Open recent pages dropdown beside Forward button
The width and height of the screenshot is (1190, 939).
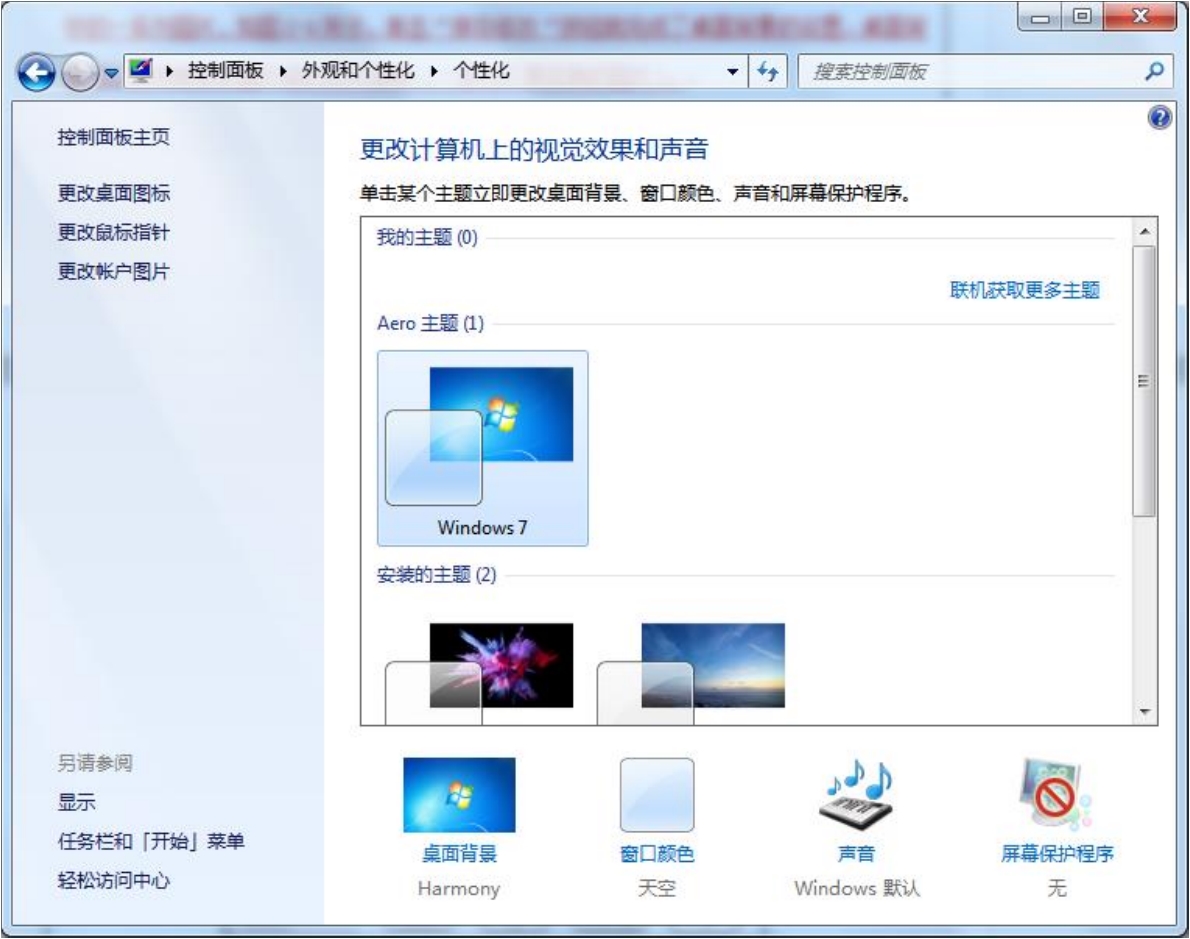pos(112,74)
